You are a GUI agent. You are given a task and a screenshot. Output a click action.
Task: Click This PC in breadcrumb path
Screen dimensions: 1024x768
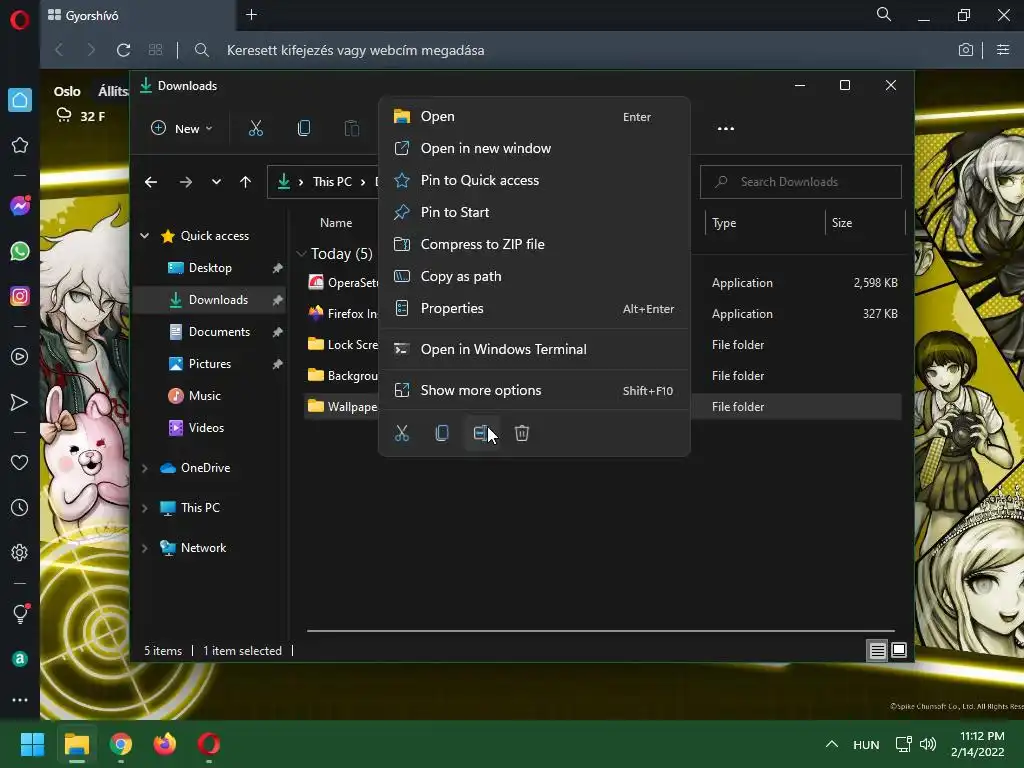click(332, 182)
